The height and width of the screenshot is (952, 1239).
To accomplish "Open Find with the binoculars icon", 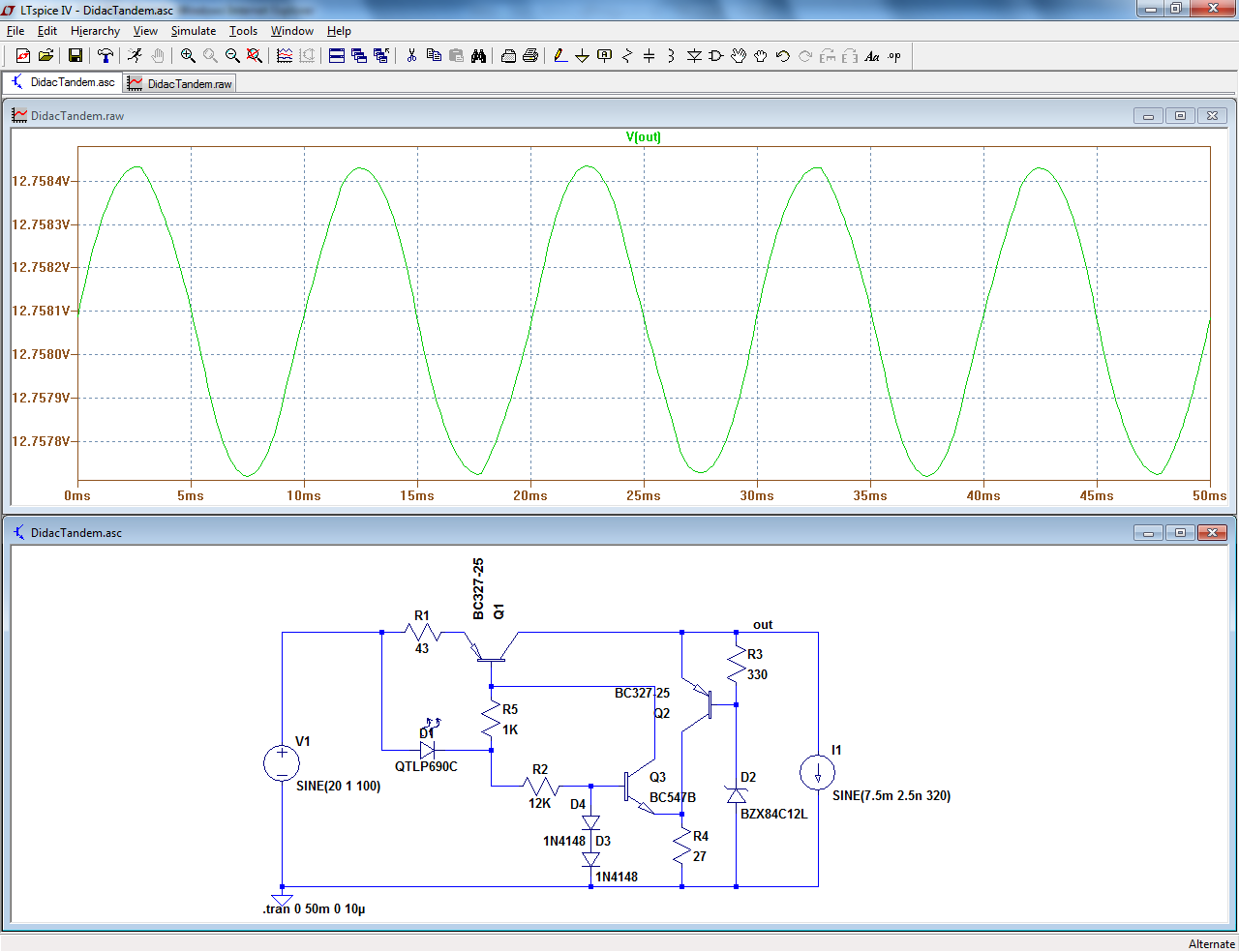I will pos(478,56).
